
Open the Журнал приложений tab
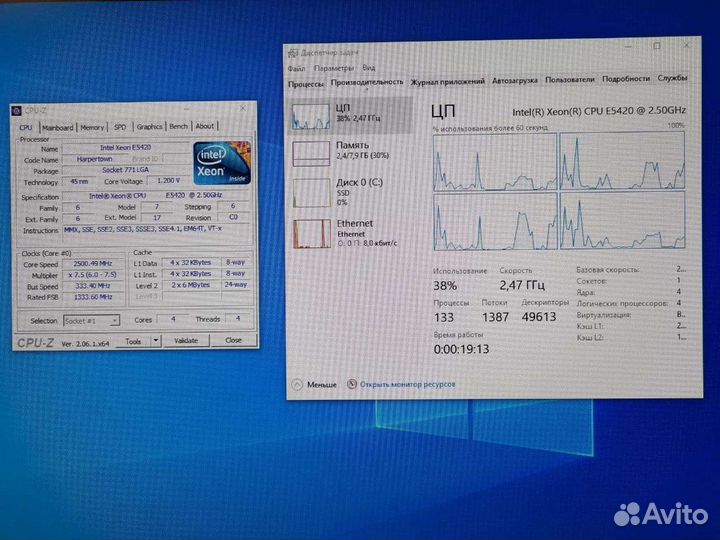[x=447, y=81]
